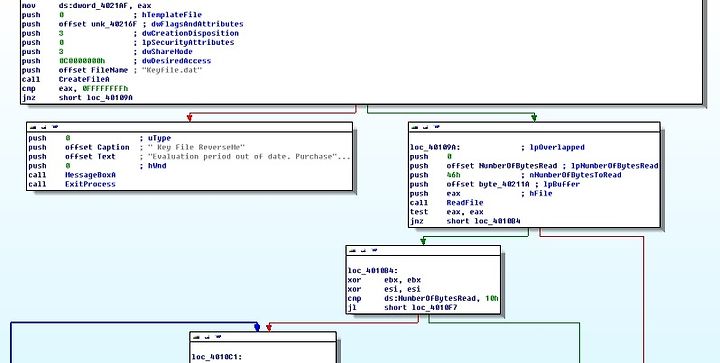Select the loc_4010C1 label line

click(x=216, y=357)
